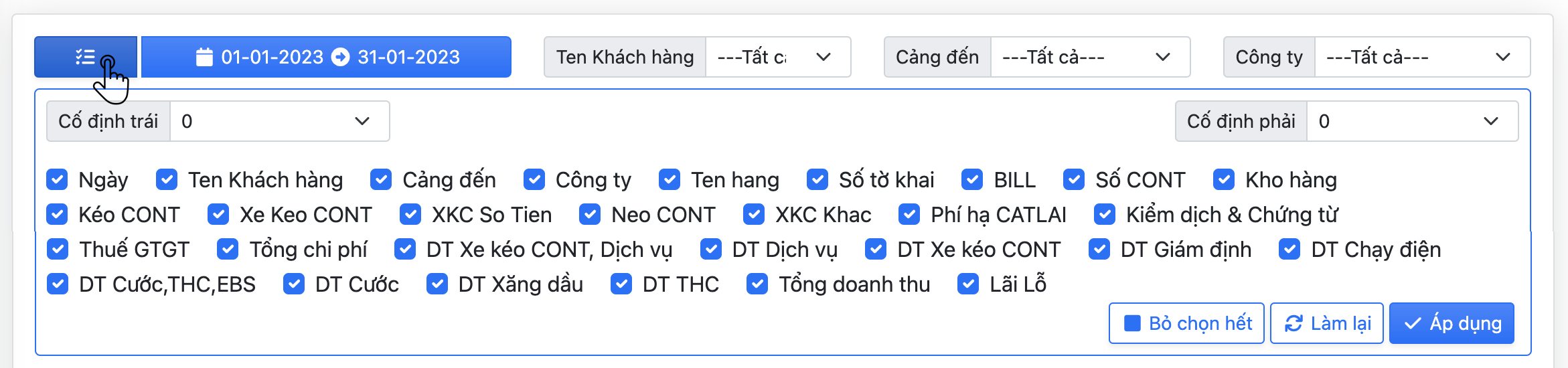1568x368 pixels.
Task: Click the refresh icon in Làm lại
Action: pos(1293,323)
